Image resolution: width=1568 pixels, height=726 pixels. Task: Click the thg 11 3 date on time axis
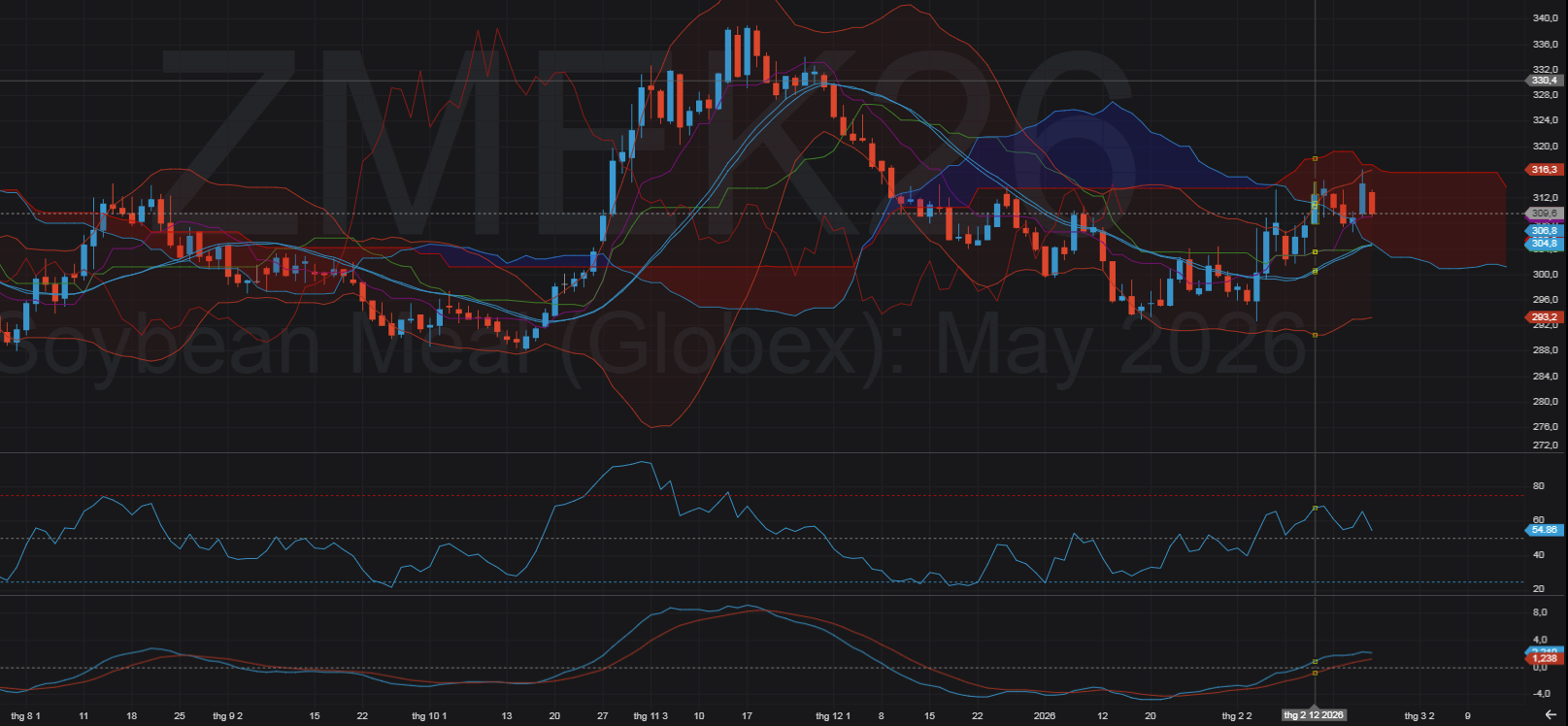[x=651, y=716]
